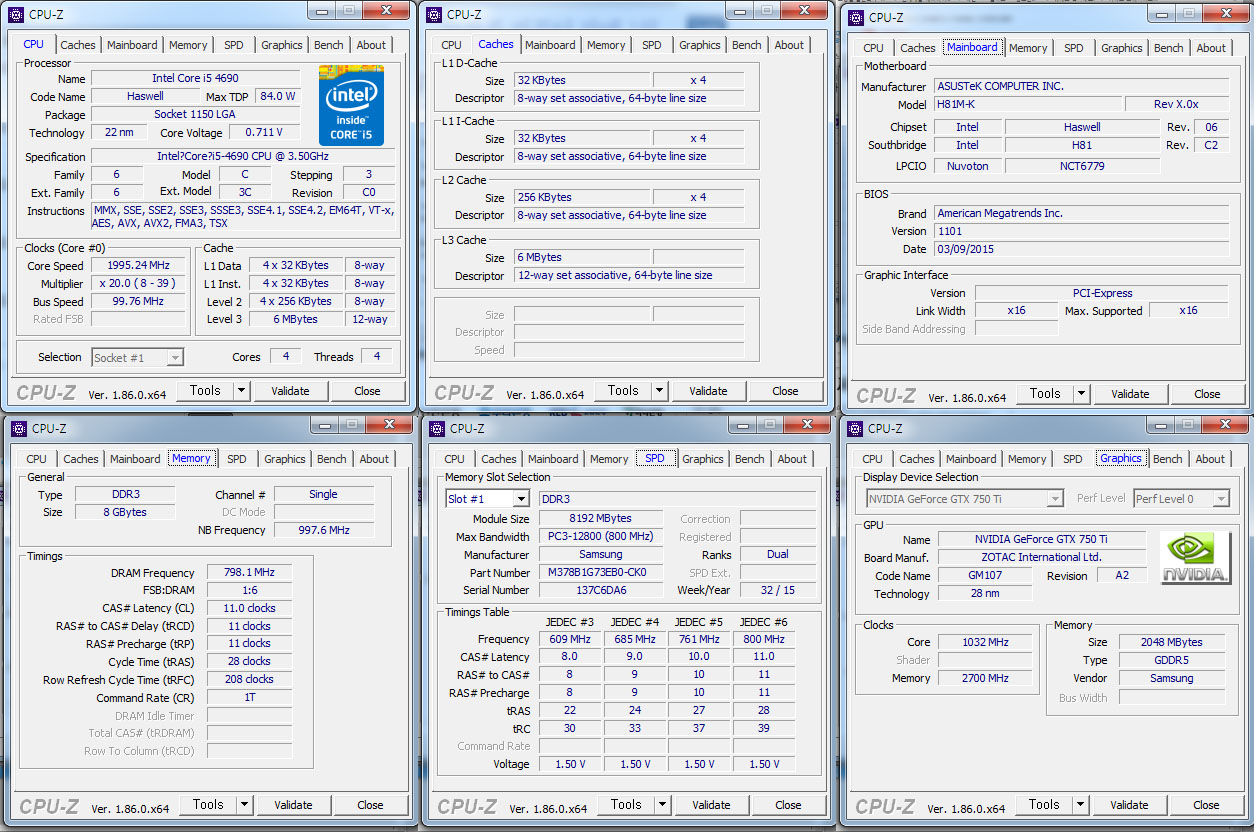Screen dimensions: 1256x837
Task: Click the Row Refresh Cycle Time '208 clocks'
Action: [x=249, y=679]
